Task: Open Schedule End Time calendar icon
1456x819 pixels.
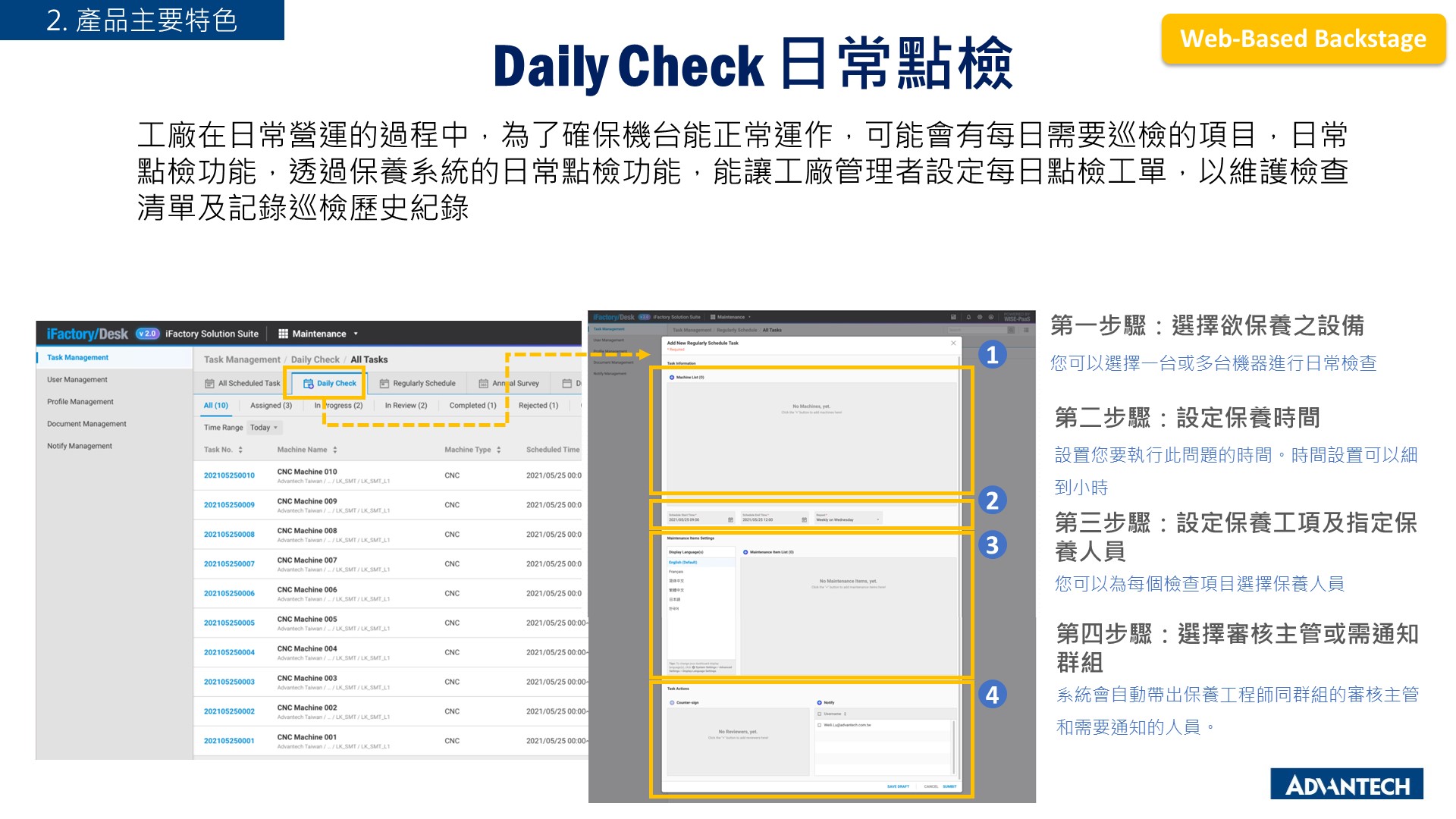Action: (804, 519)
